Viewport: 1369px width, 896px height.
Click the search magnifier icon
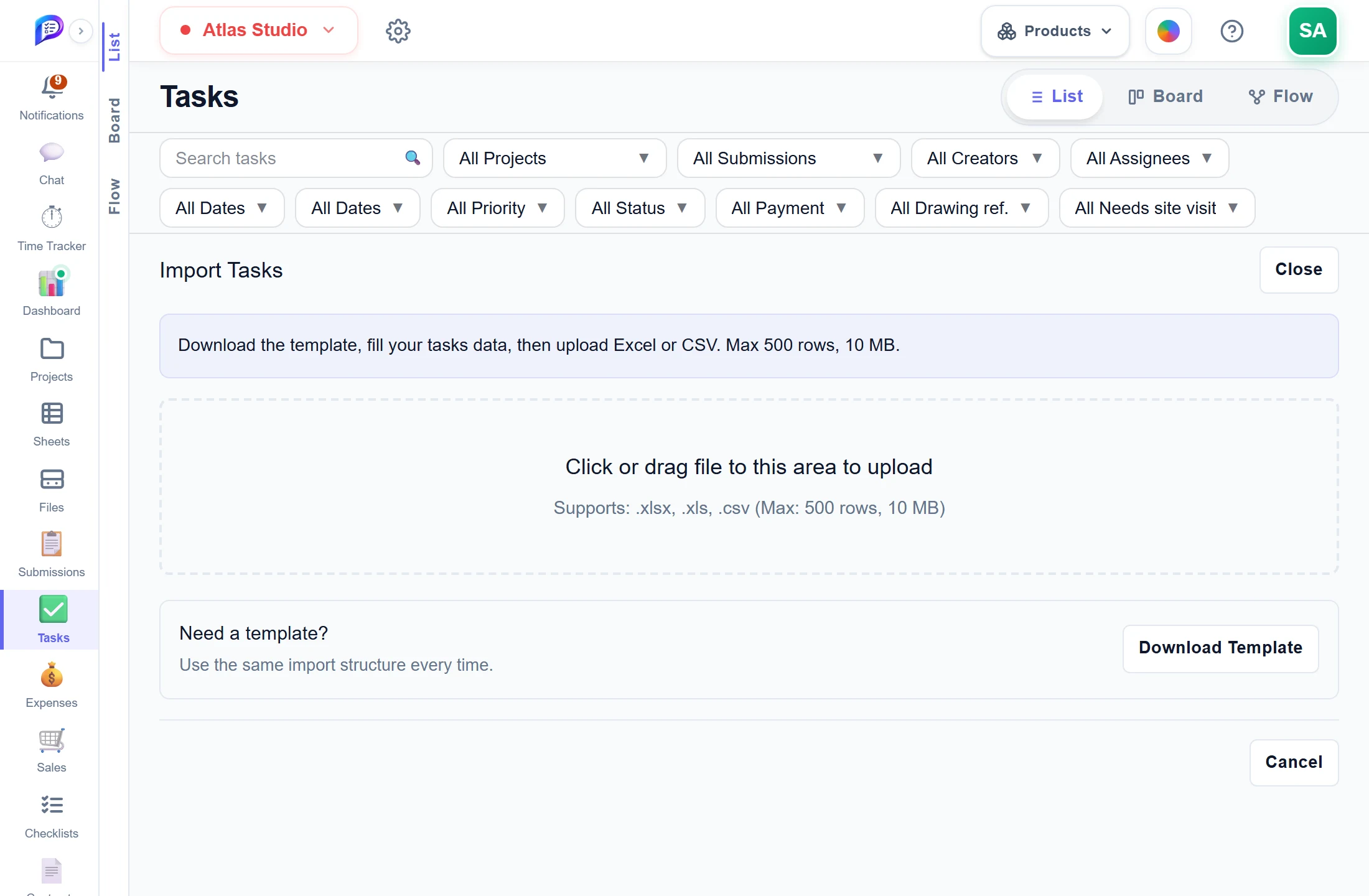pyautogui.click(x=413, y=158)
